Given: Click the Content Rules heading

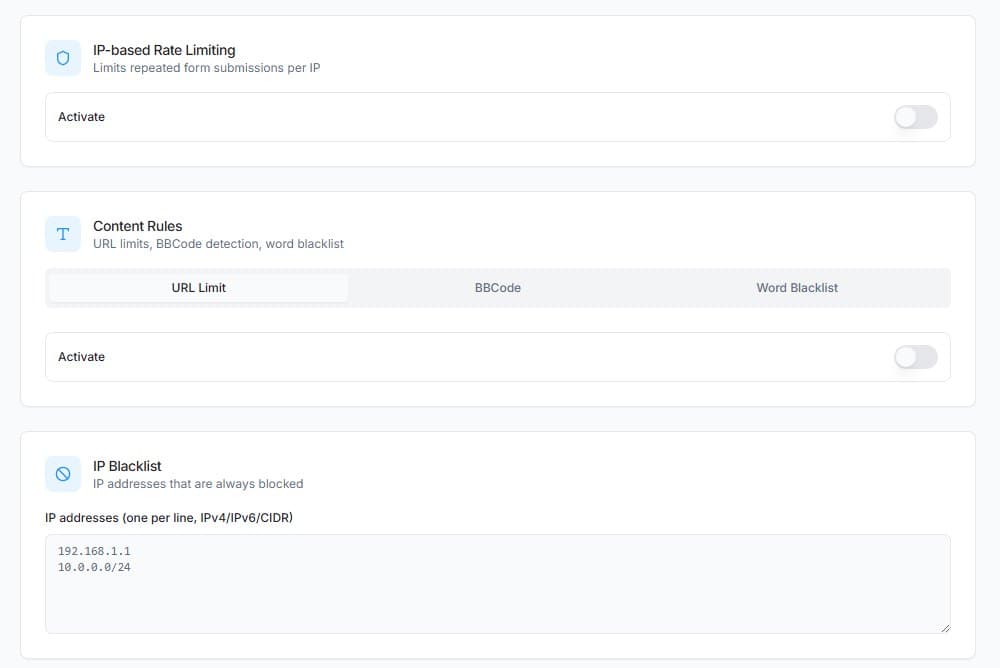Looking at the screenshot, I should (138, 226).
